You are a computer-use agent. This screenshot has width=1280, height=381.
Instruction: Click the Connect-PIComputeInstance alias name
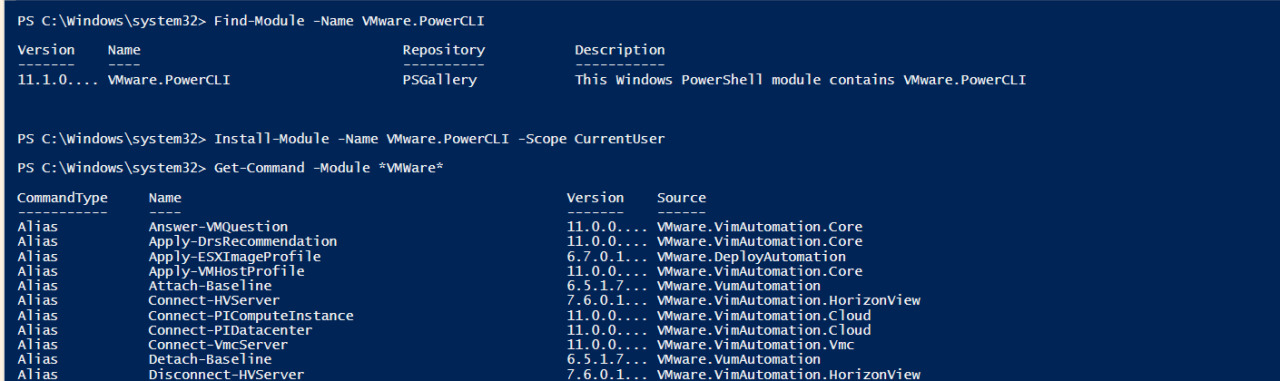(x=251, y=316)
